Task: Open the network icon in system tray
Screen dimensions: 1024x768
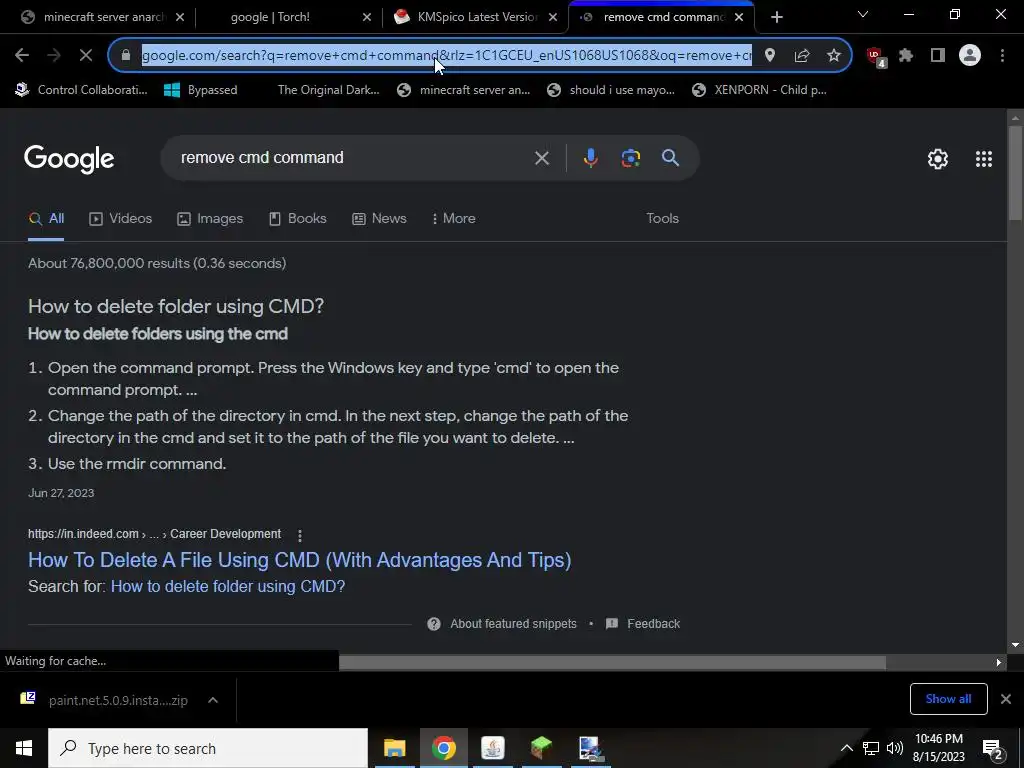Action: pyautogui.click(x=871, y=748)
